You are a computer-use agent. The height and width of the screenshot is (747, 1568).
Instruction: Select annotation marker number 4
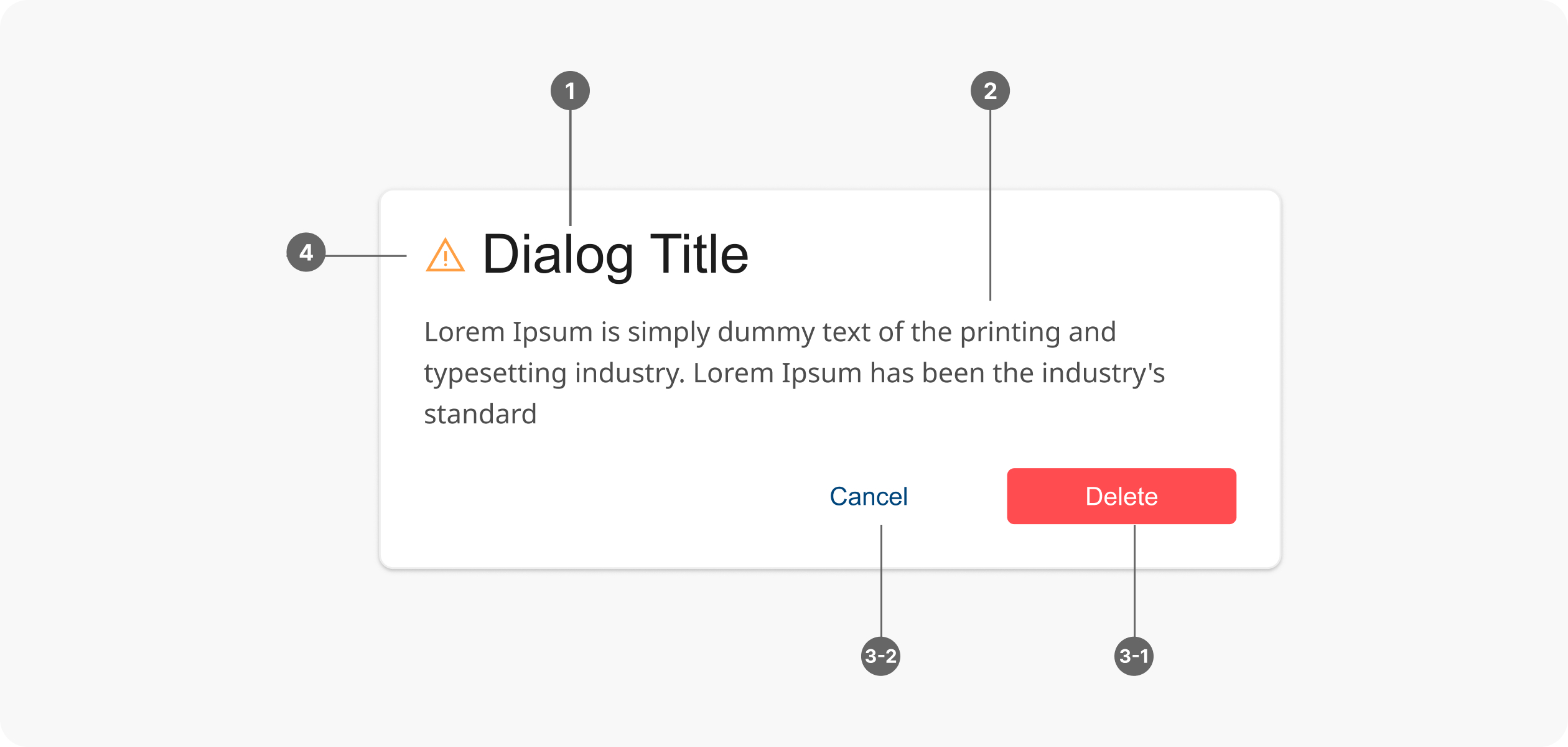(306, 252)
